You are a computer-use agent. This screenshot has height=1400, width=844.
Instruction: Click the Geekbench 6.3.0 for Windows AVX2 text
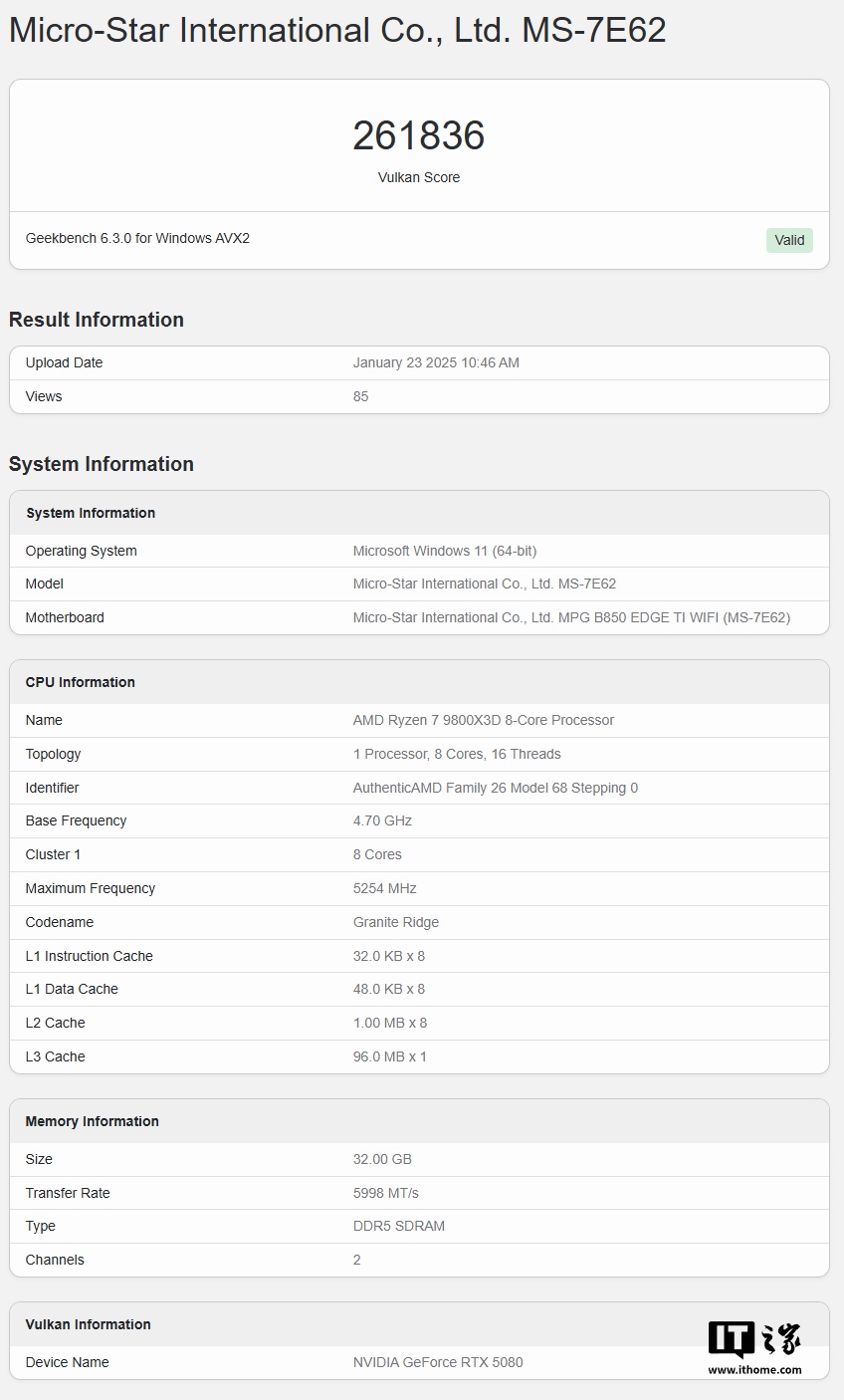coord(137,238)
